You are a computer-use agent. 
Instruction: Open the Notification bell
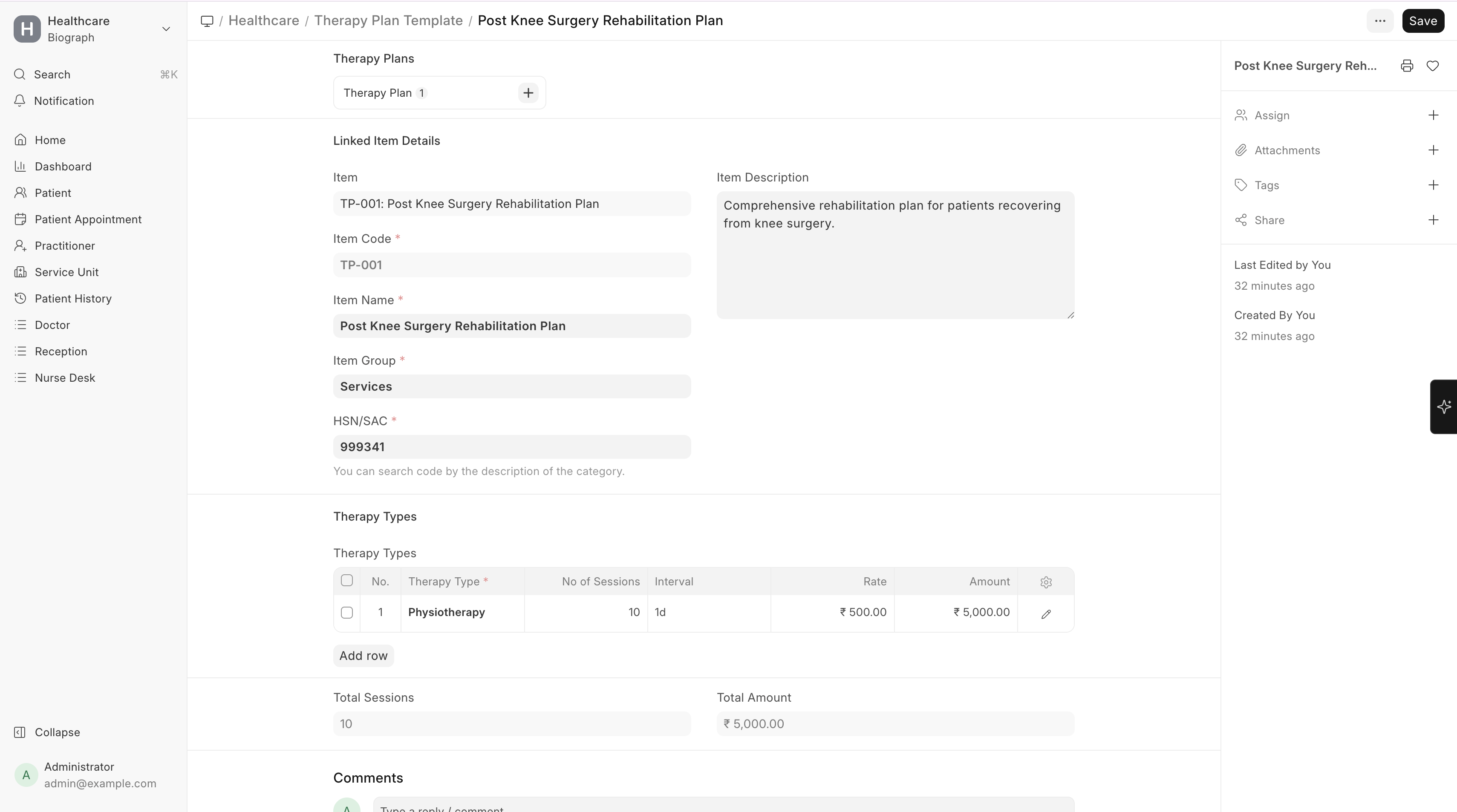pos(20,101)
